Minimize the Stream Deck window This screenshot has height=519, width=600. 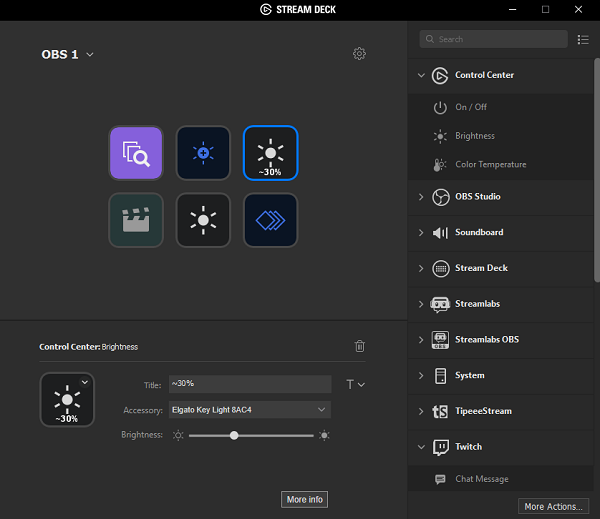pyautogui.click(x=512, y=10)
